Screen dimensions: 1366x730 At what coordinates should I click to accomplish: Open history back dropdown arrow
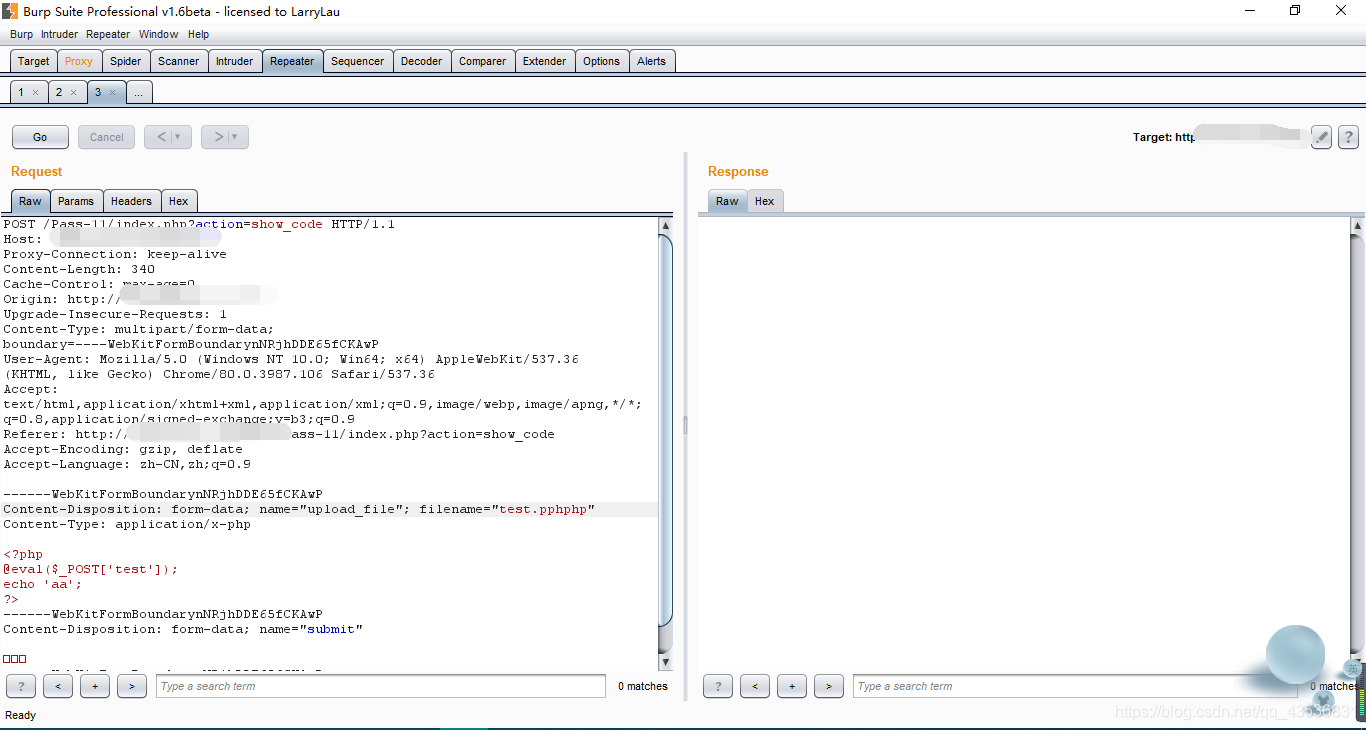pos(178,137)
